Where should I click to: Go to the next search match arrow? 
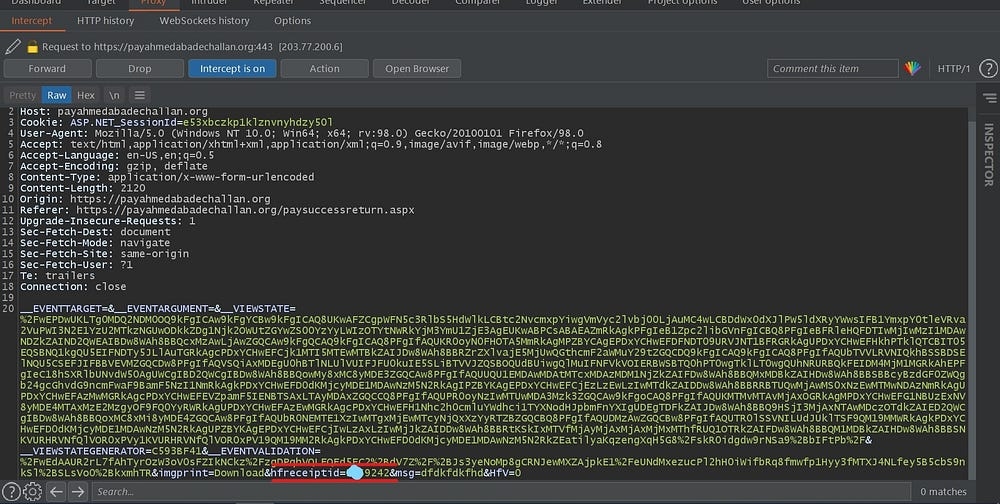coord(78,491)
